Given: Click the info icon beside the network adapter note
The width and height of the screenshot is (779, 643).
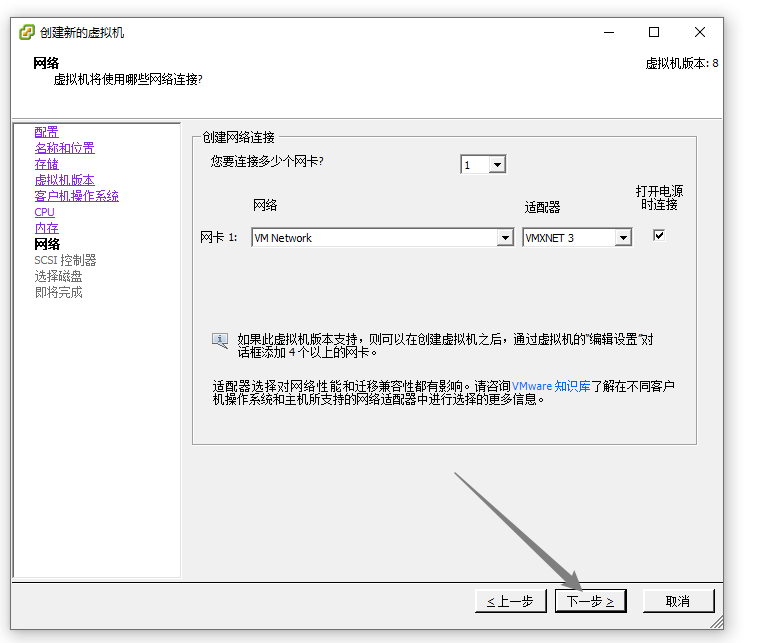Looking at the screenshot, I should (x=220, y=341).
